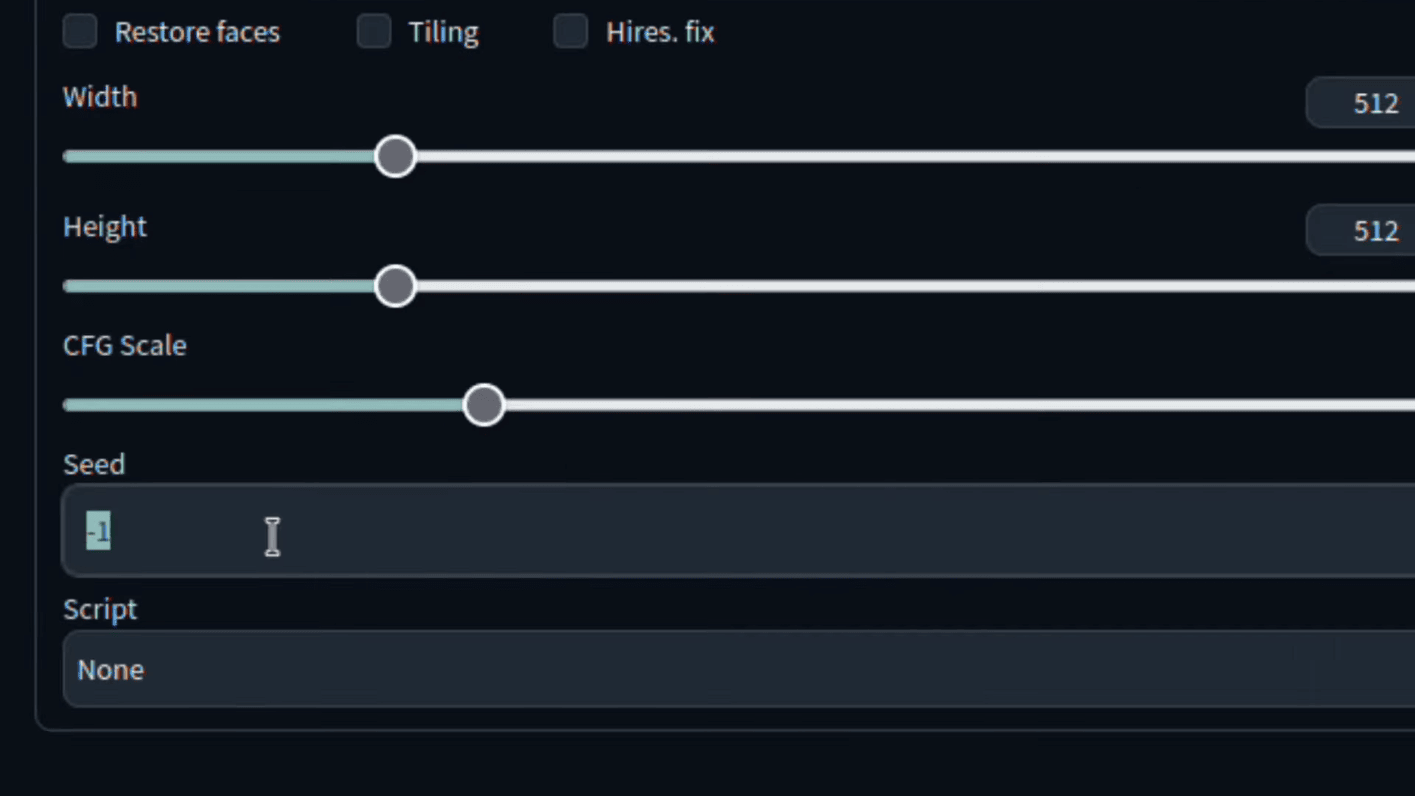
Task: Toggle the Tiling checkbox
Action: [374, 31]
